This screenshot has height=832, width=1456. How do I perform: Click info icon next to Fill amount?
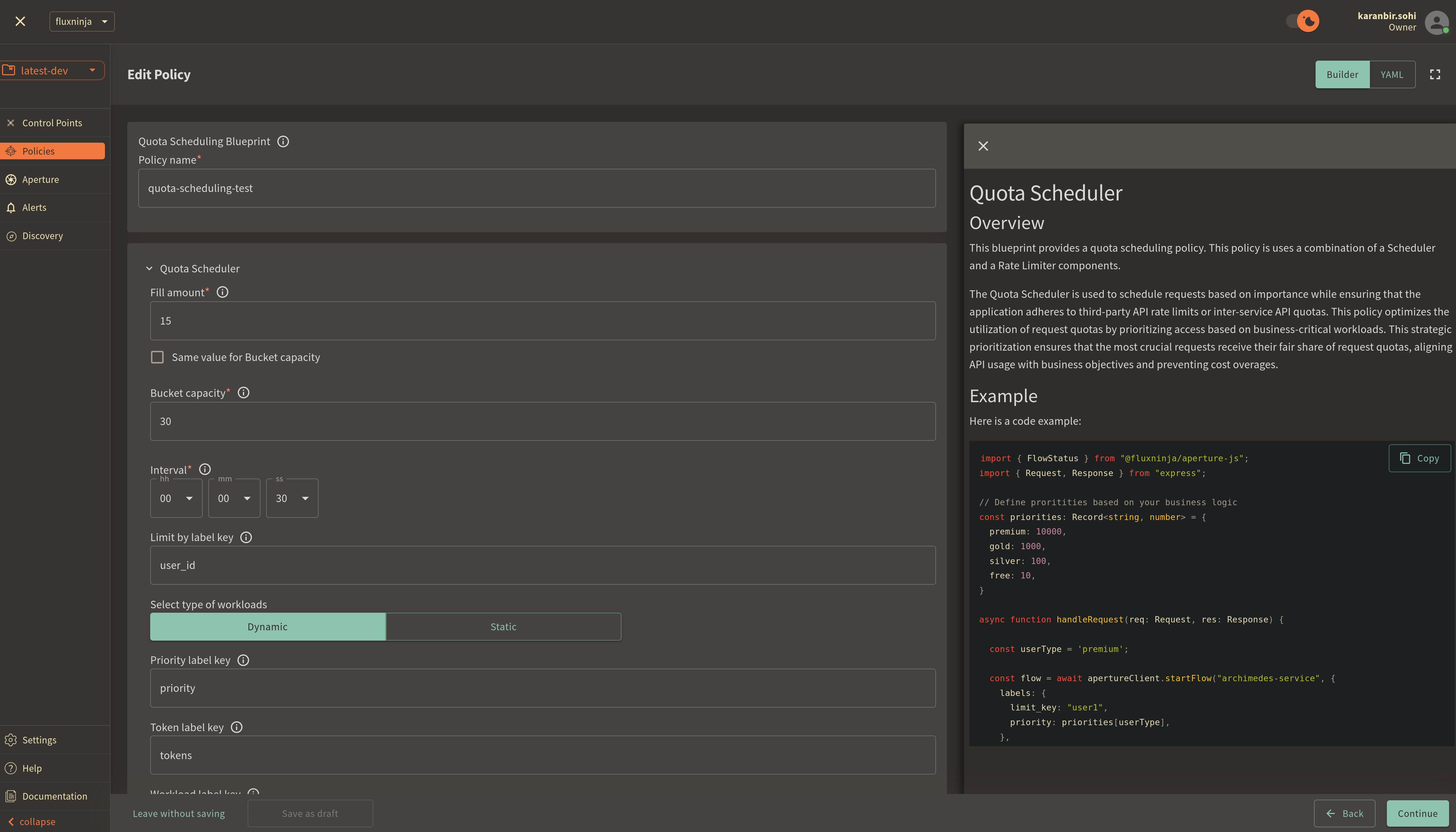point(222,292)
